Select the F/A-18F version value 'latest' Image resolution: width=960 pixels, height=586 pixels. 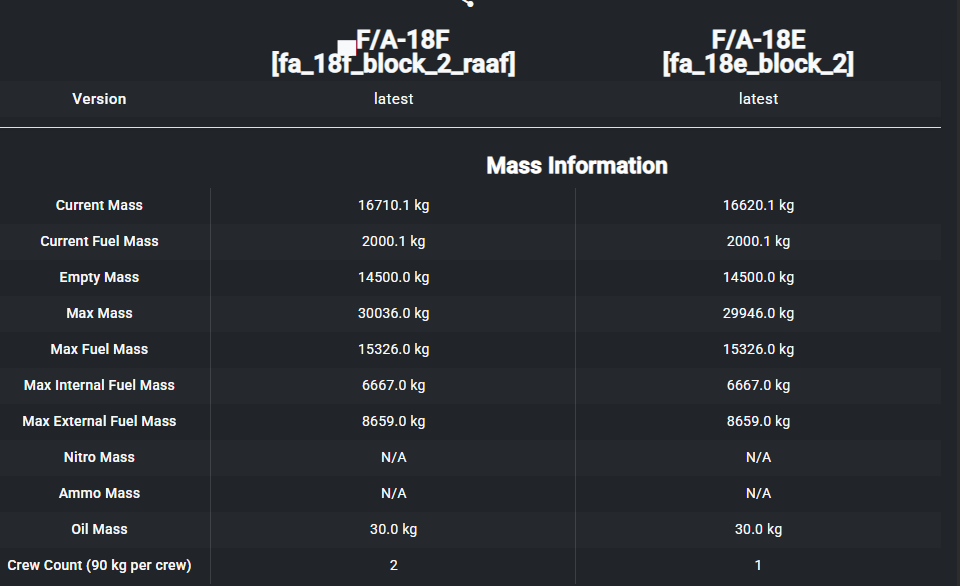coord(393,99)
